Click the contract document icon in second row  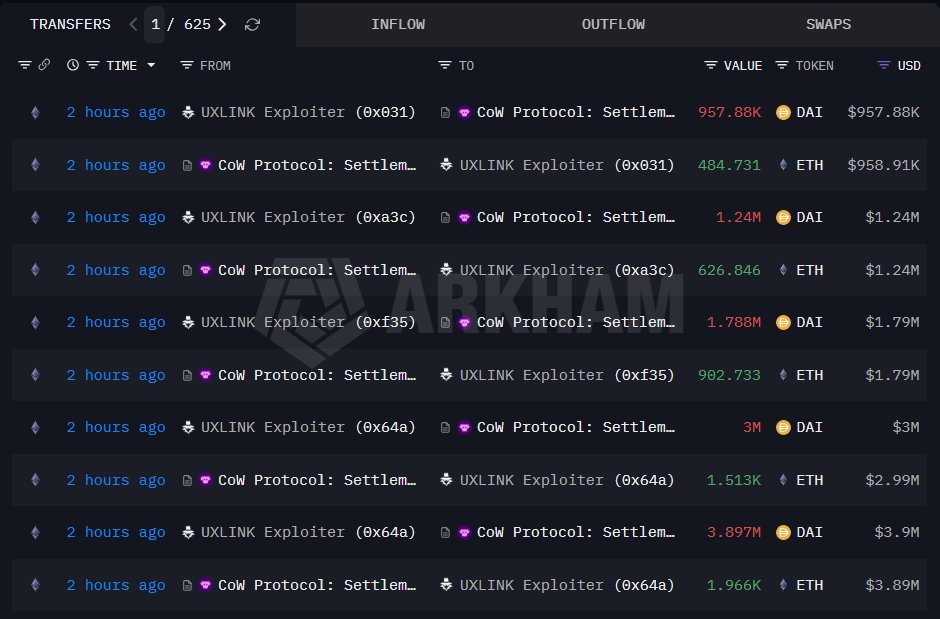tap(187, 165)
